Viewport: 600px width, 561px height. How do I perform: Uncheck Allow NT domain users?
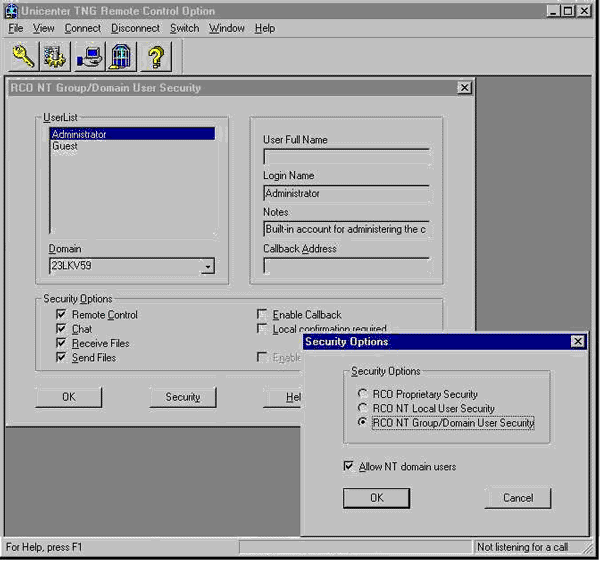(348, 466)
